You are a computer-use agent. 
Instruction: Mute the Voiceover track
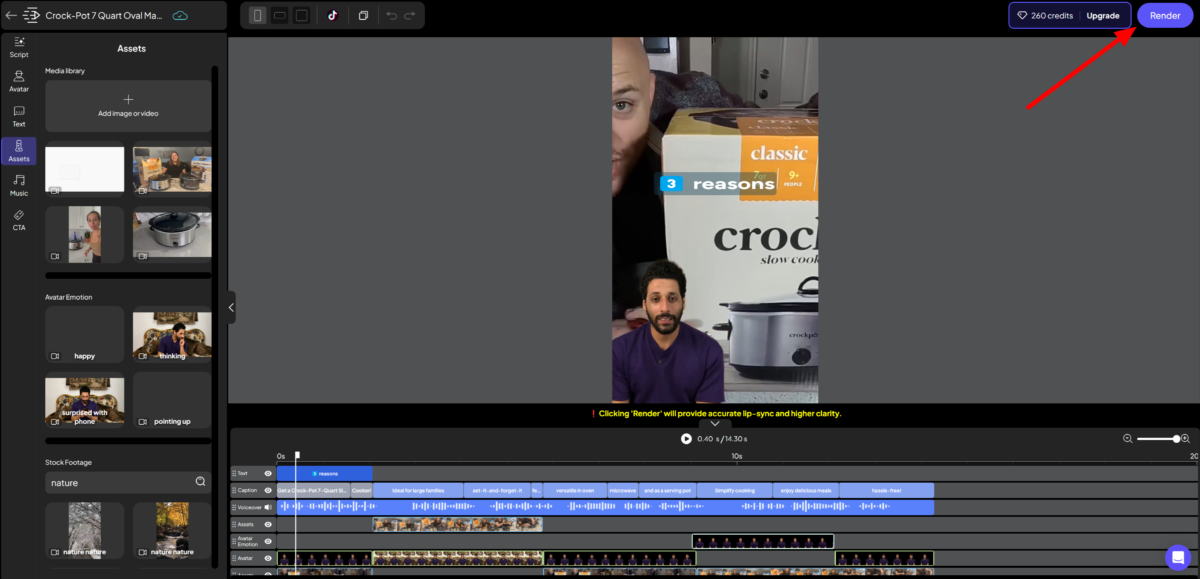(268, 507)
